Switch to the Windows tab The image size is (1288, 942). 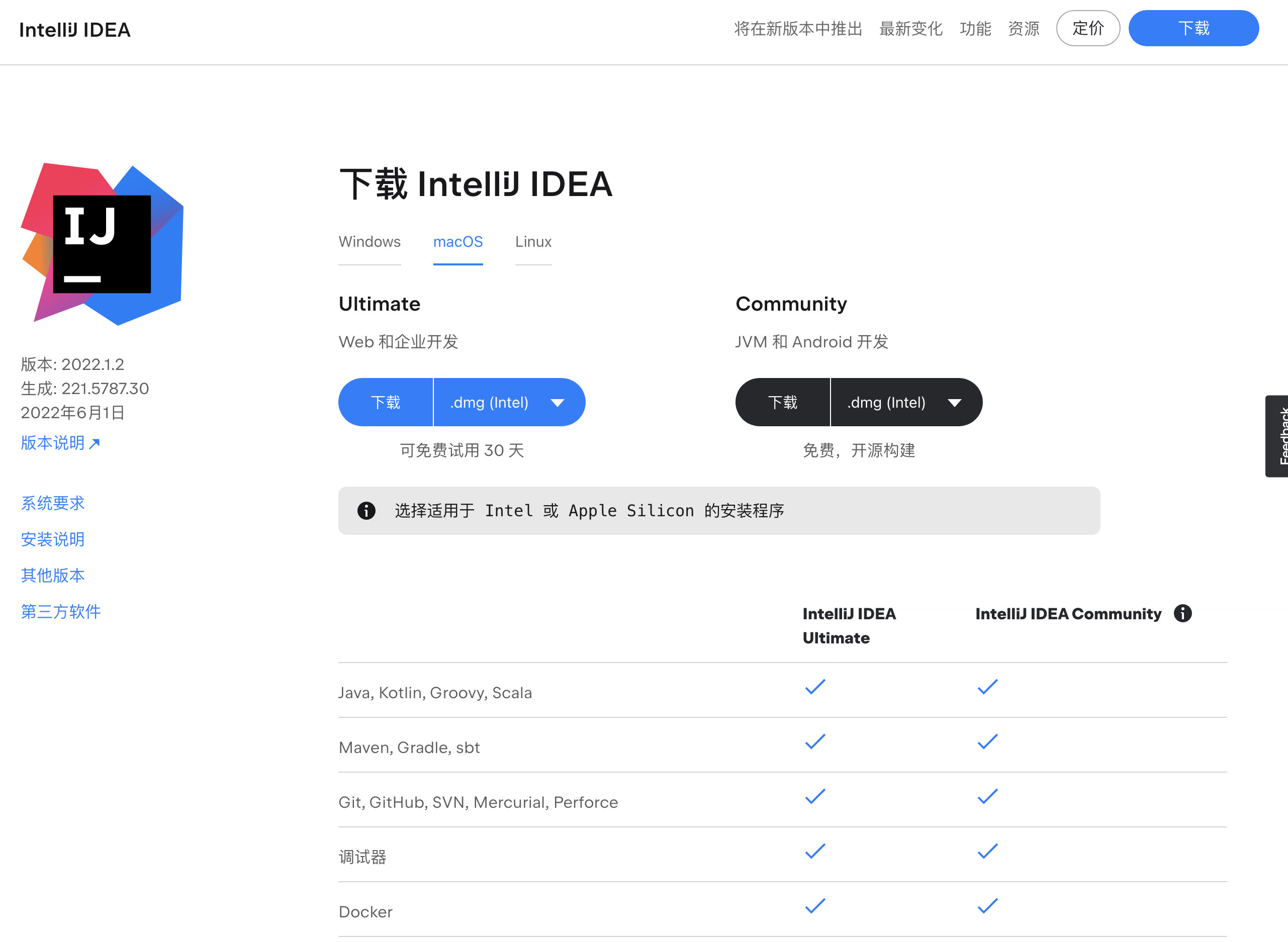pyautogui.click(x=370, y=242)
